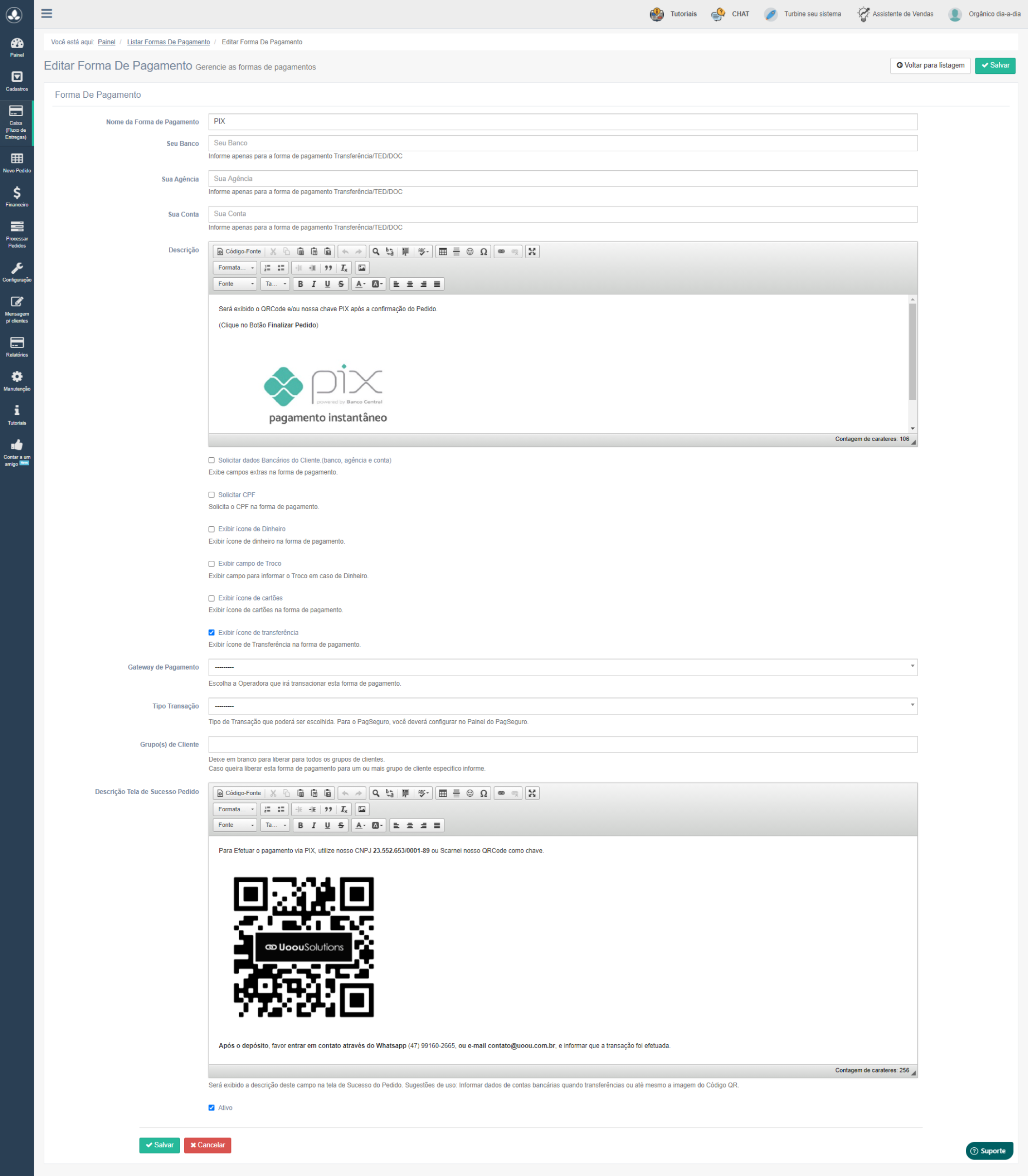This screenshot has height=1176, width=1028.
Task: Open the hamburger menu icon
Action: (x=47, y=14)
